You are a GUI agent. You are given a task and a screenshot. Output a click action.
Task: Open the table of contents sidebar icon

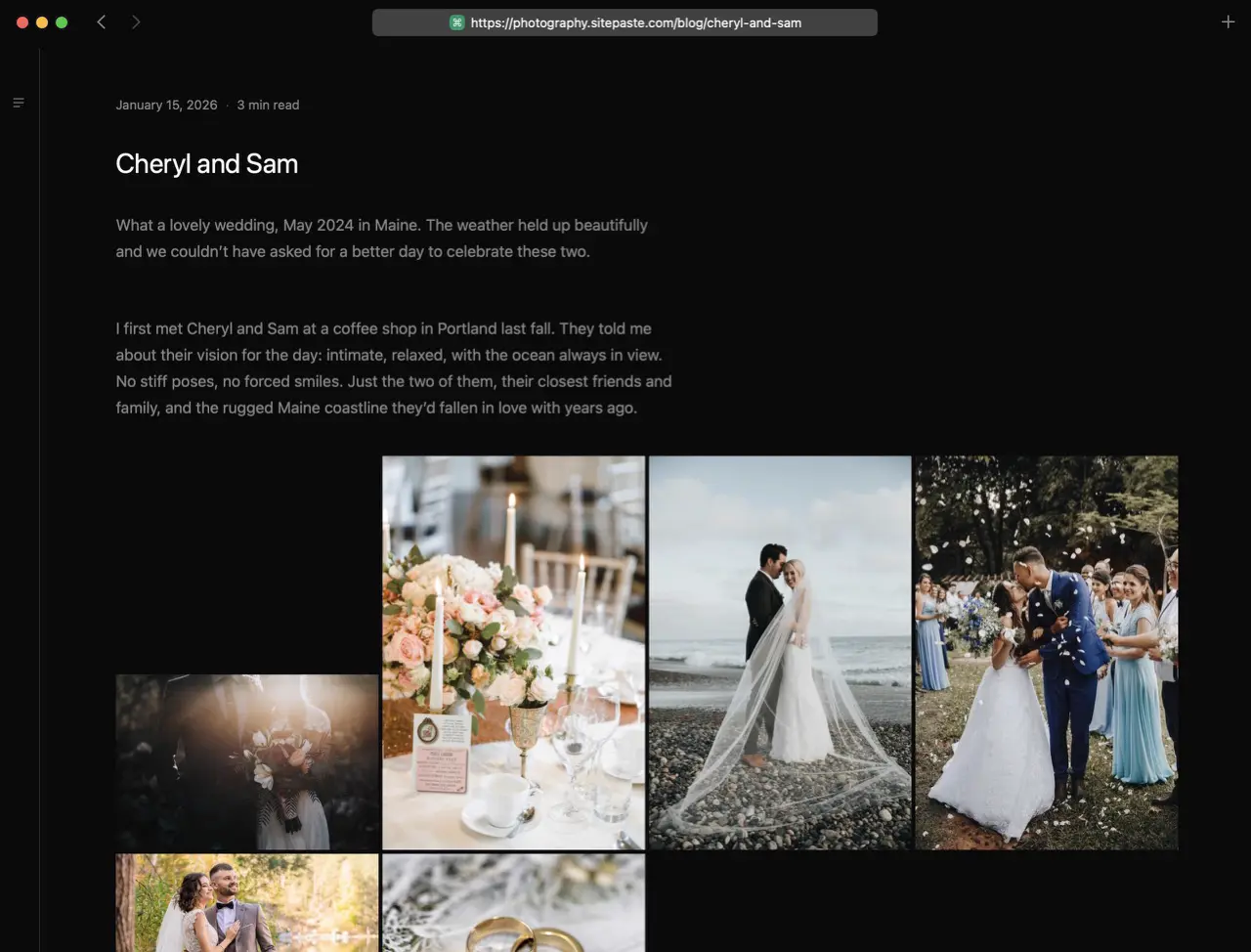tap(18, 102)
